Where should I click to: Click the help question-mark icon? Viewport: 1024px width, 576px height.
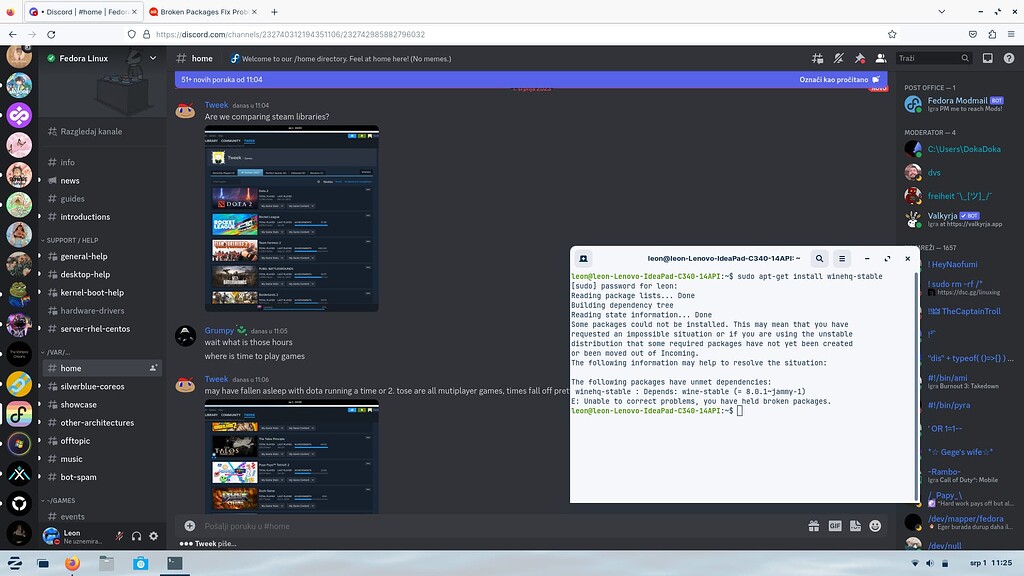pyautogui.click(x=1010, y=58)
